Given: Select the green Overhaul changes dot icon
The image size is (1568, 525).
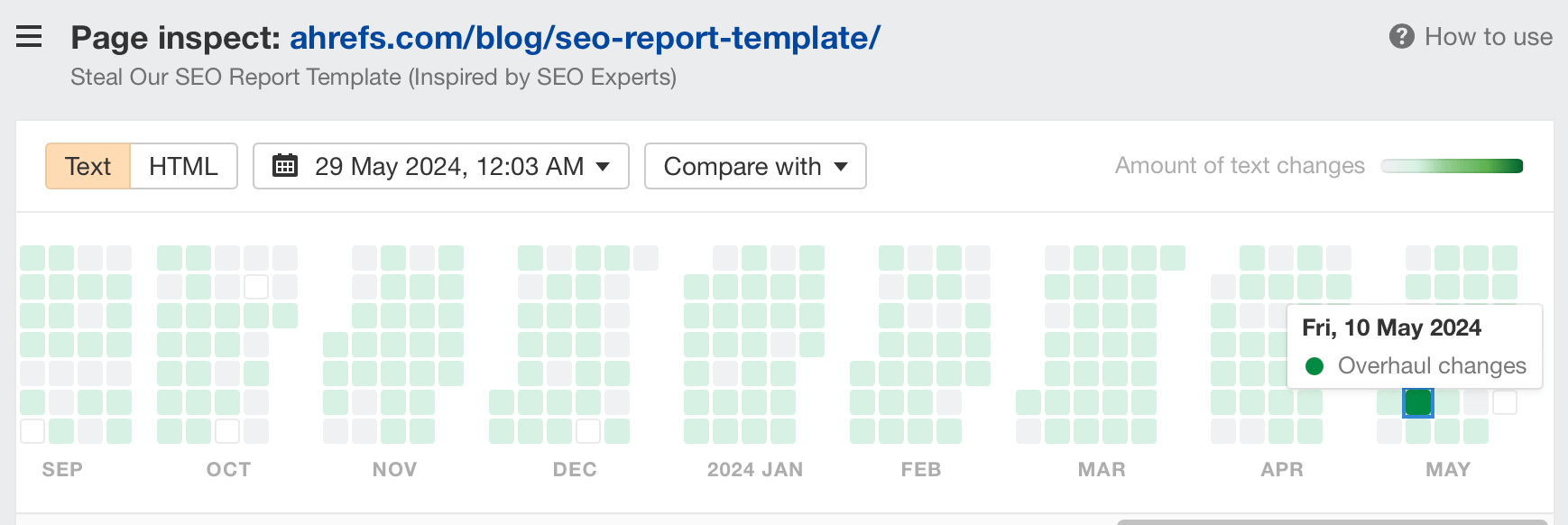Looking at the screenshot, I should coord(1315,365).
